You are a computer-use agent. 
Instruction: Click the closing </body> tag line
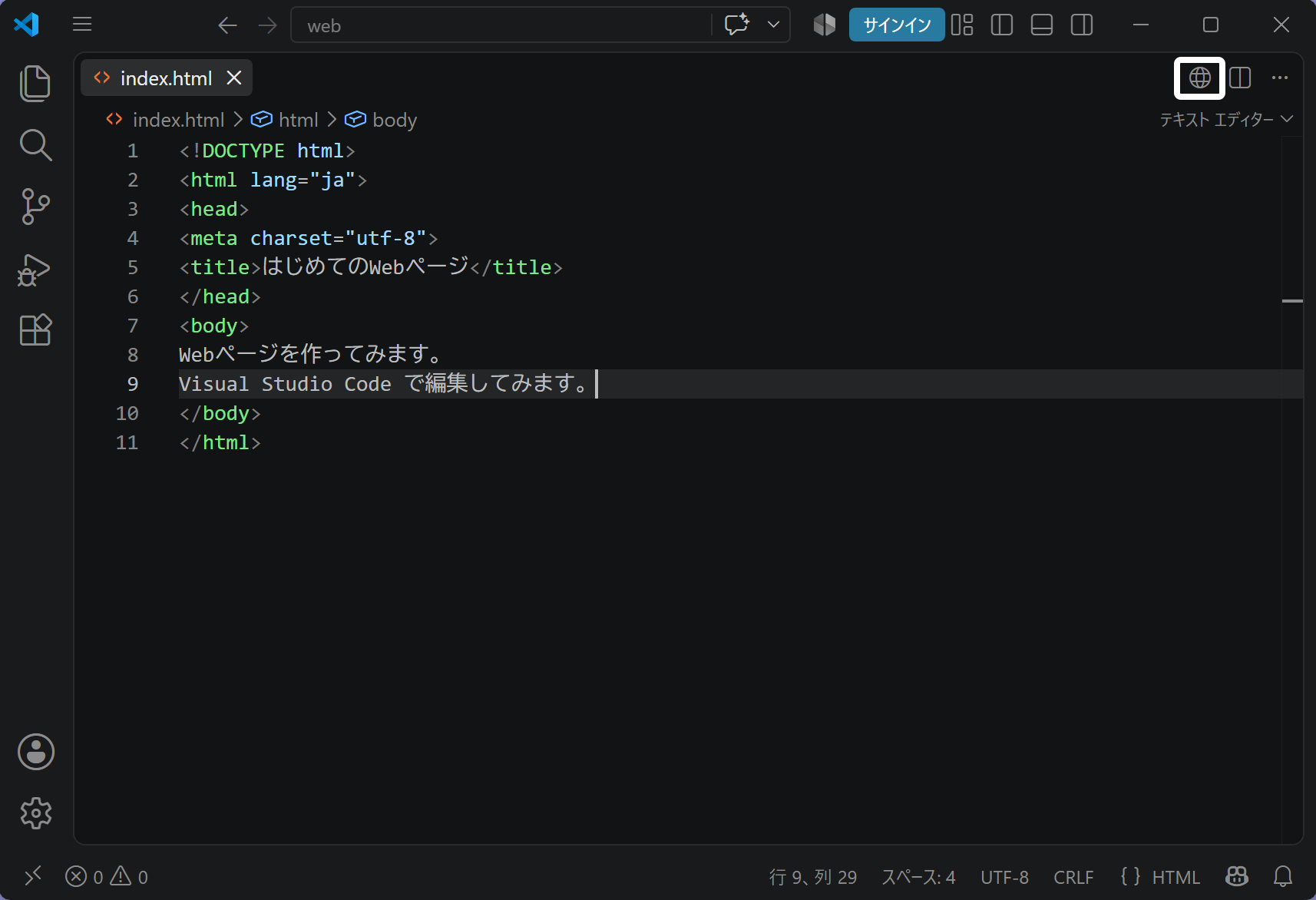point(220,413)
